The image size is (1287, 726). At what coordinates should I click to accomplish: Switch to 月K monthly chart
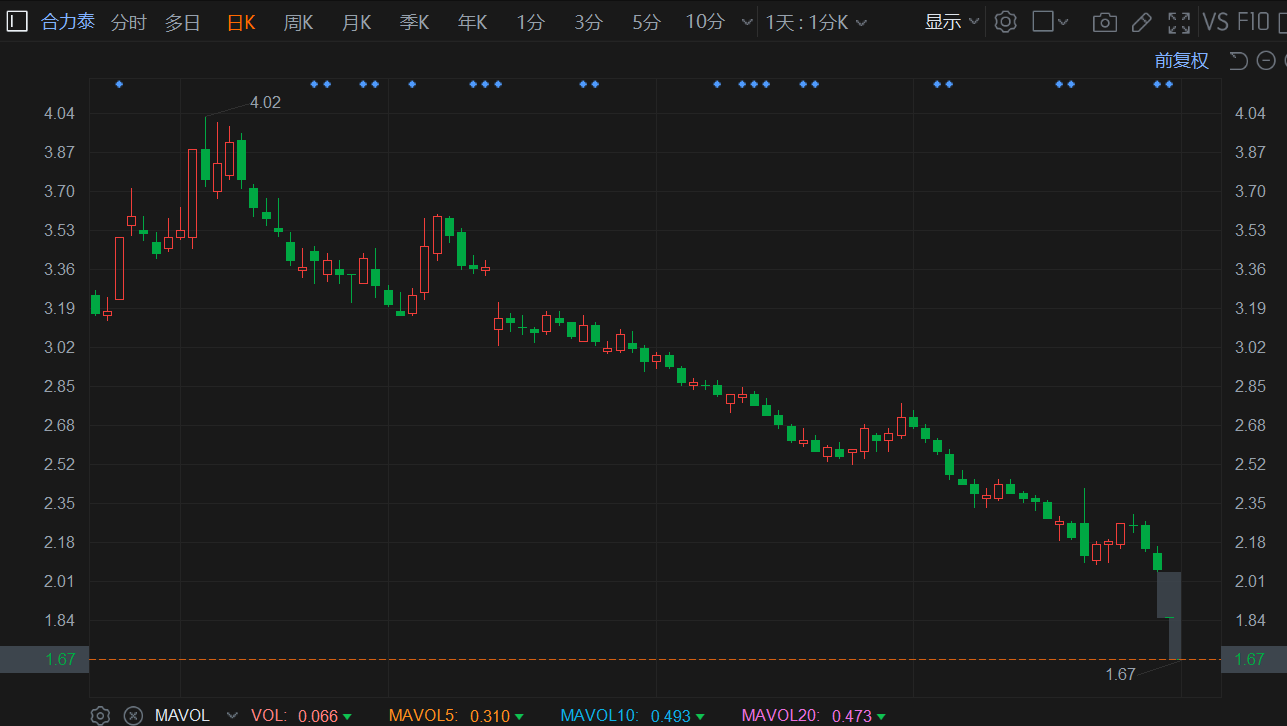click(356, 22)
